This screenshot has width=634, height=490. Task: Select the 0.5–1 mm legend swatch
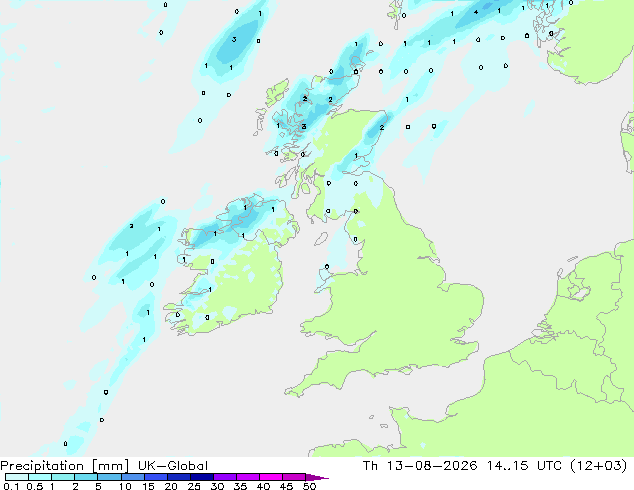(40, 477)
